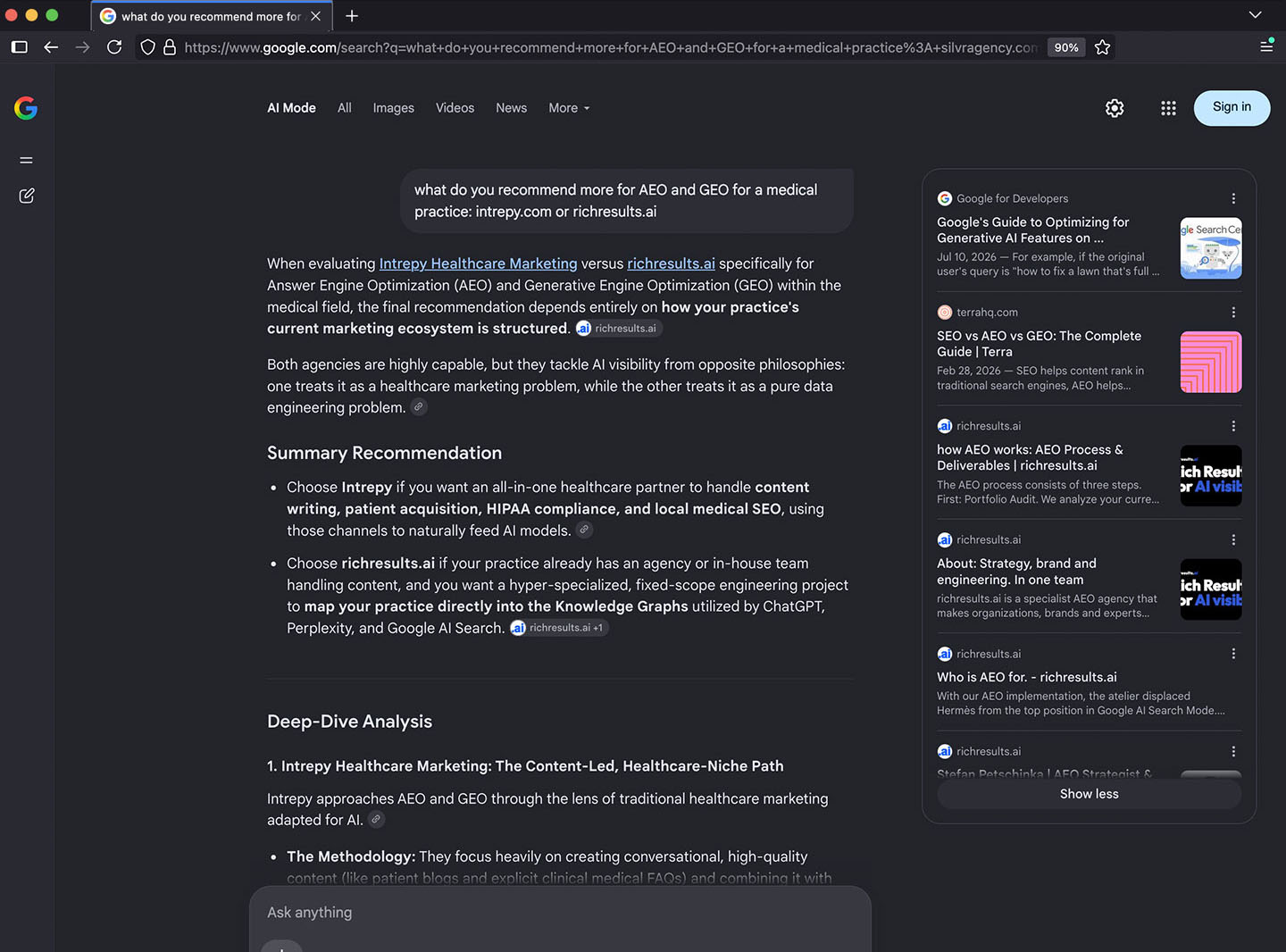1286x952 pixels.
Task: Click link icon after 'adapted for AI'
Action: tap(376, 819)
